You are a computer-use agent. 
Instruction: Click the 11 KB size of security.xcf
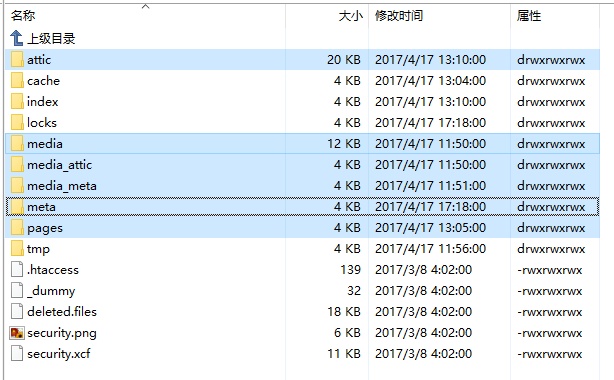[x=344, y=354]
